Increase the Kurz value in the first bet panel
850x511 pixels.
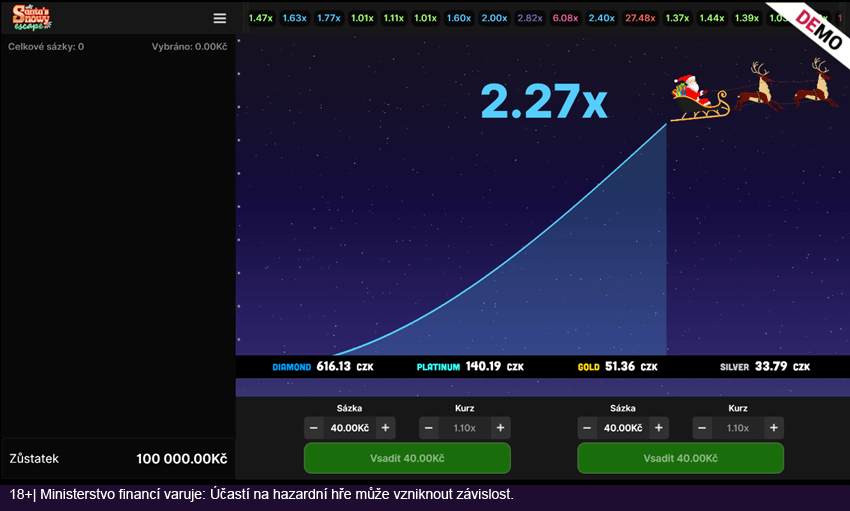click(x=501, y=428)
